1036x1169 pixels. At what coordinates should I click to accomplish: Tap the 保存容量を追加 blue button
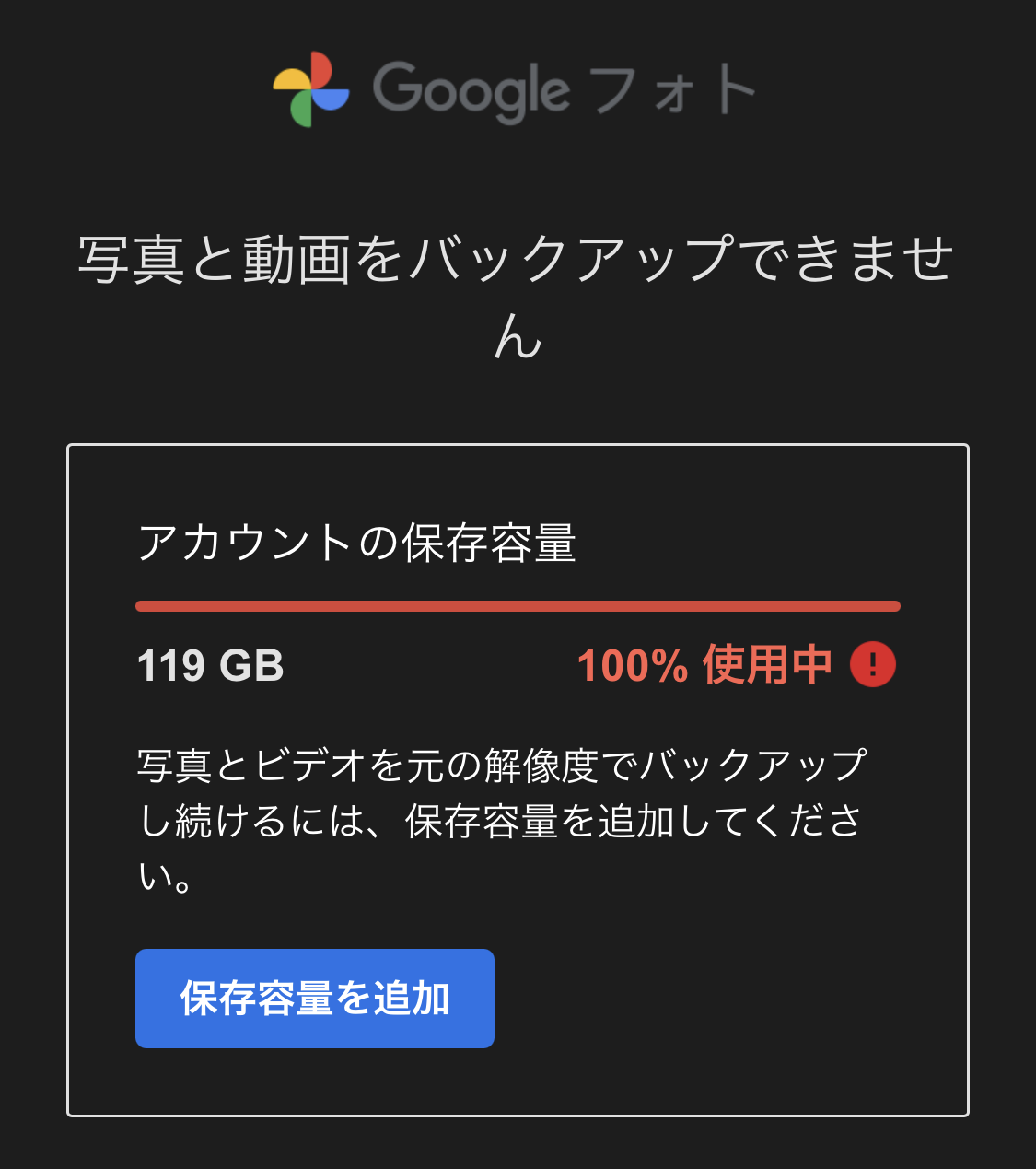315,999
